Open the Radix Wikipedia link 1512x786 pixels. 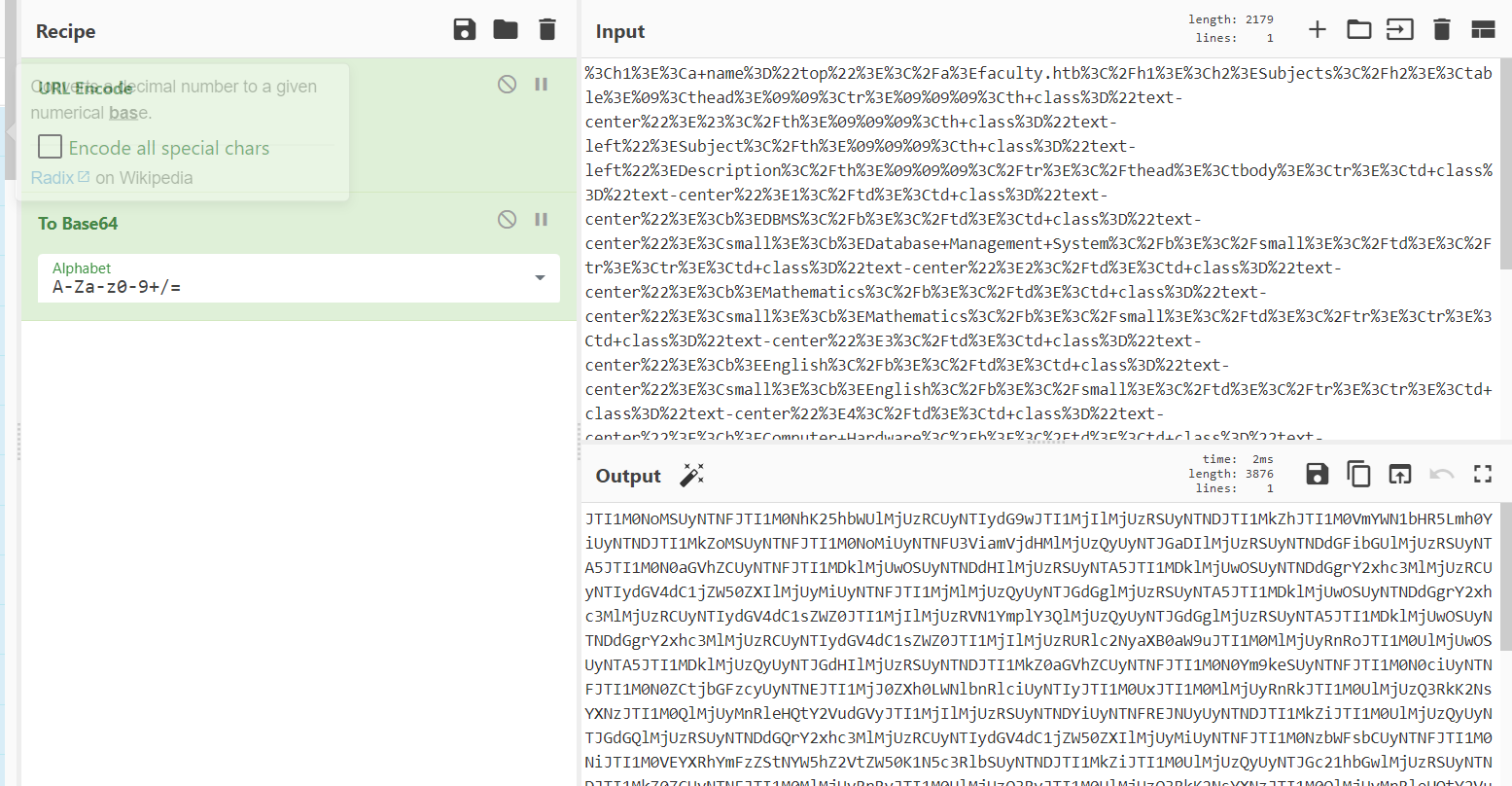(x=53, y=178)
